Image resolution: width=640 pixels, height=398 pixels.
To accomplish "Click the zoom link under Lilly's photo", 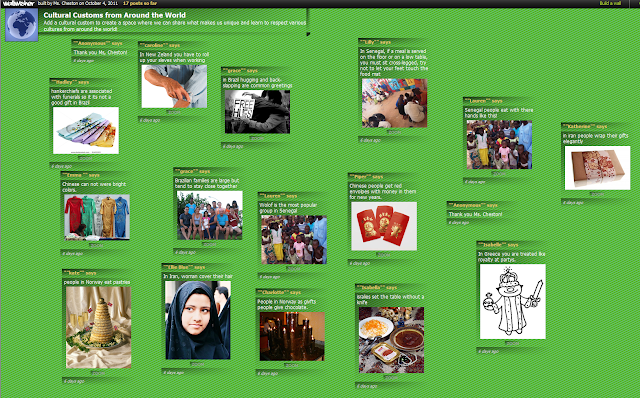I will [394, 131].
